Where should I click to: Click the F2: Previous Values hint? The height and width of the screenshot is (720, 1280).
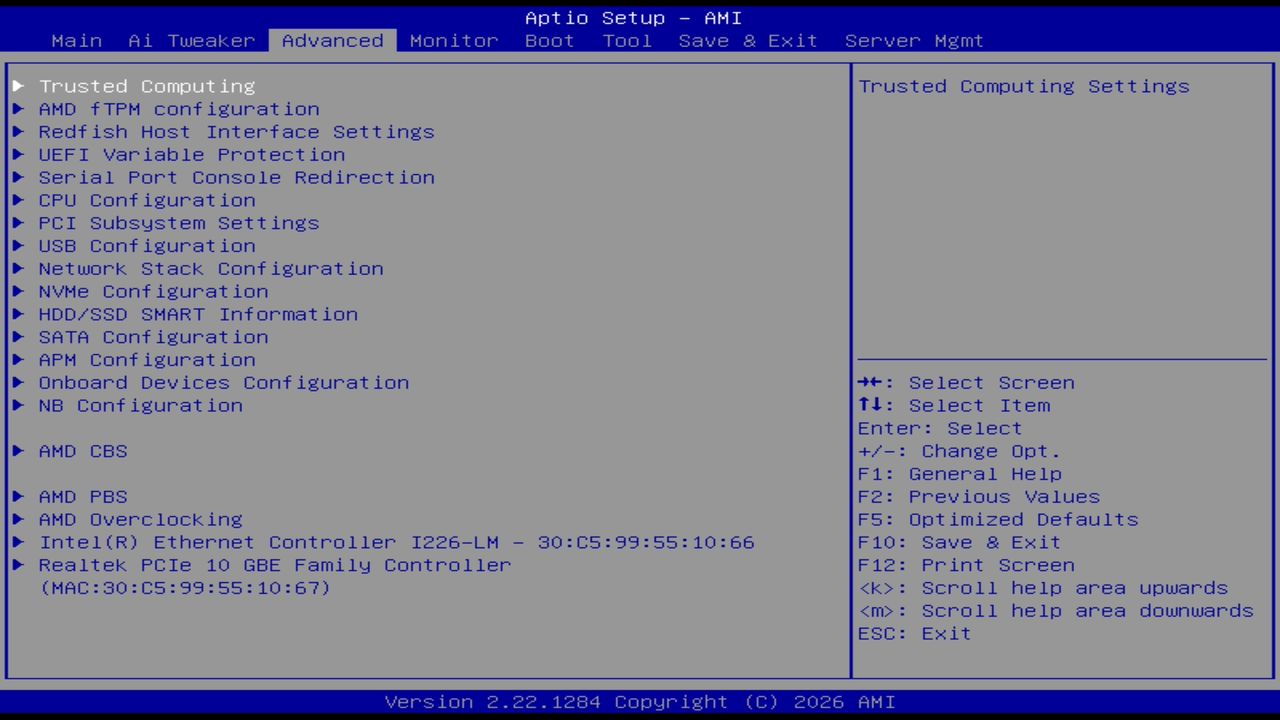(x=979, y=497)
